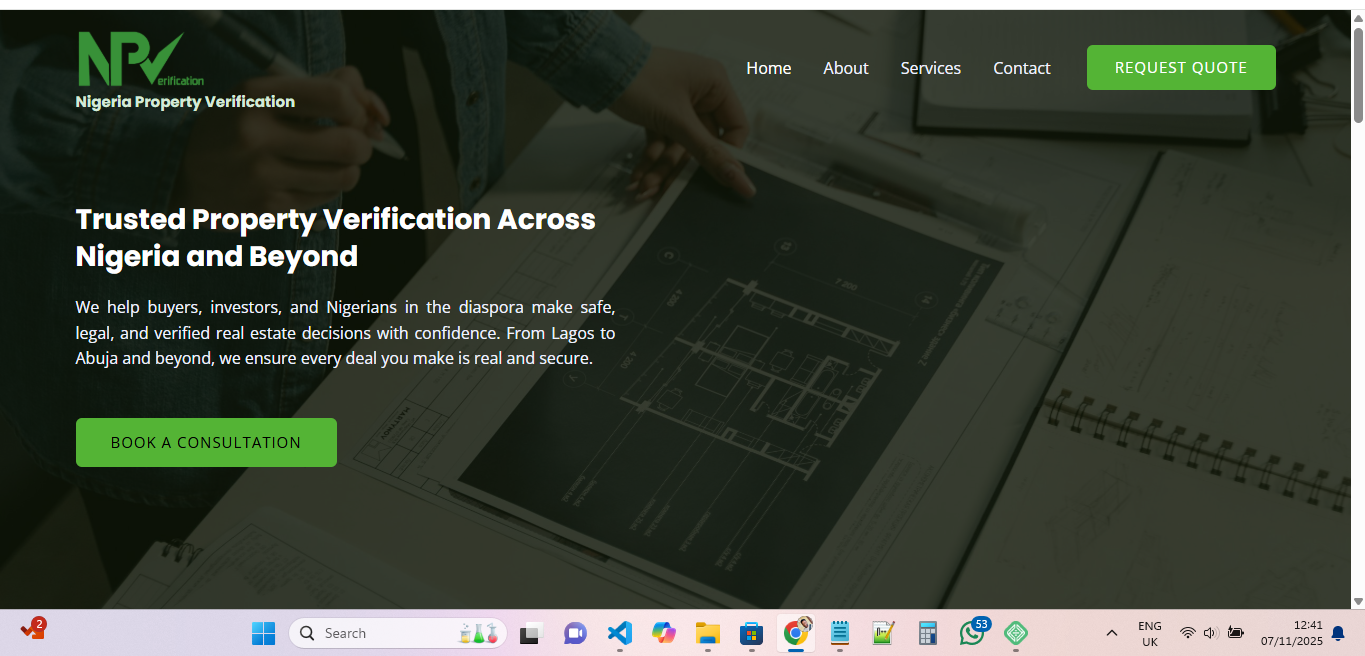1365x656 pixels.
Task: Launch Visual Studio Code from the taskbar
Action: [619, 633]
